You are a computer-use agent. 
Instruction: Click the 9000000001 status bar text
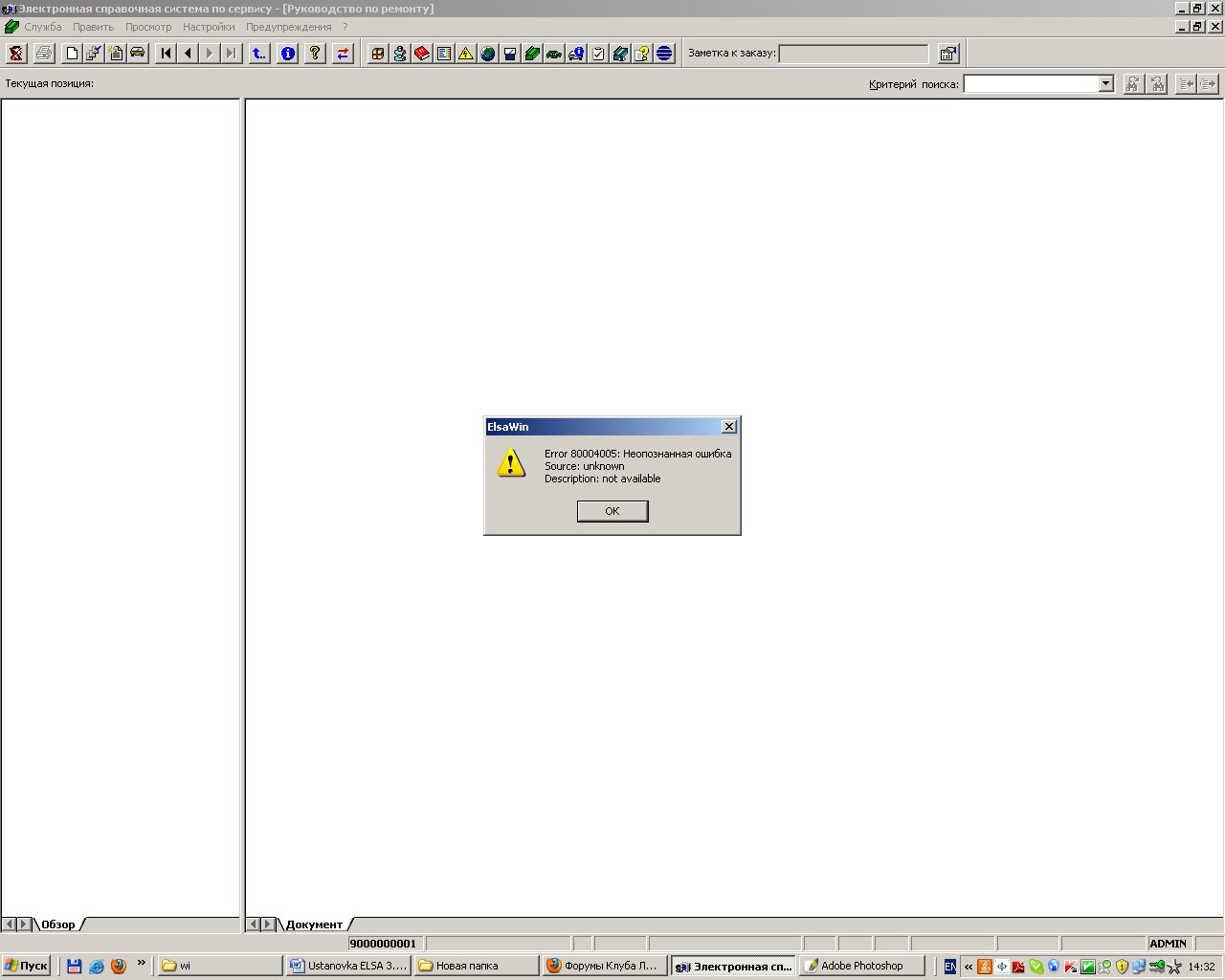383,944
